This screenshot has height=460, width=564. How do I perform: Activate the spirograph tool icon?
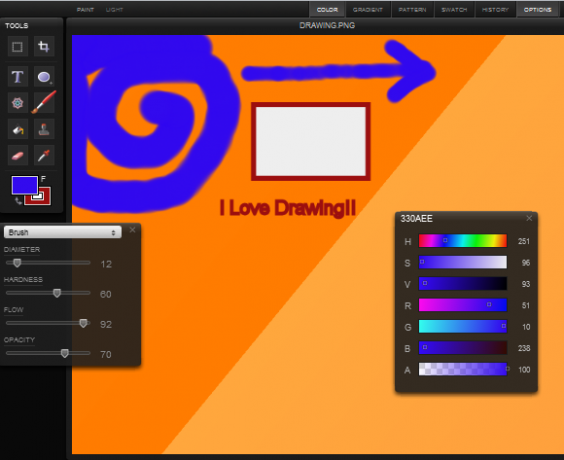point(17,103)
